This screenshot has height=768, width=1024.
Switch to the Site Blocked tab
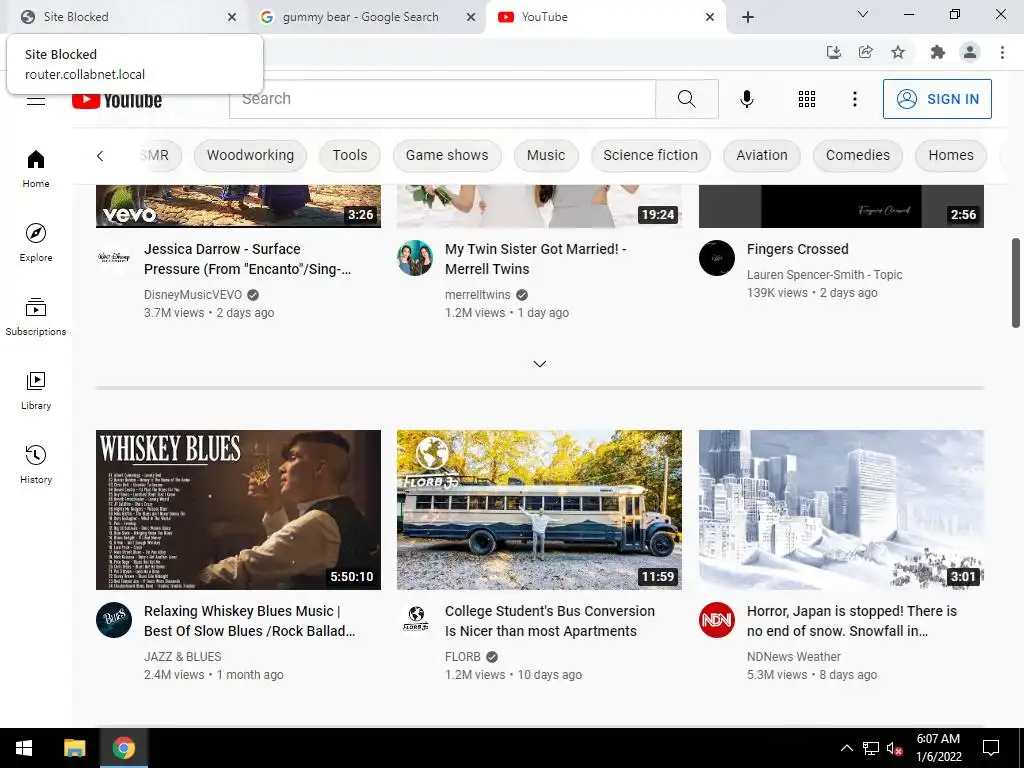pyautogui.click(x=124, y=17)
